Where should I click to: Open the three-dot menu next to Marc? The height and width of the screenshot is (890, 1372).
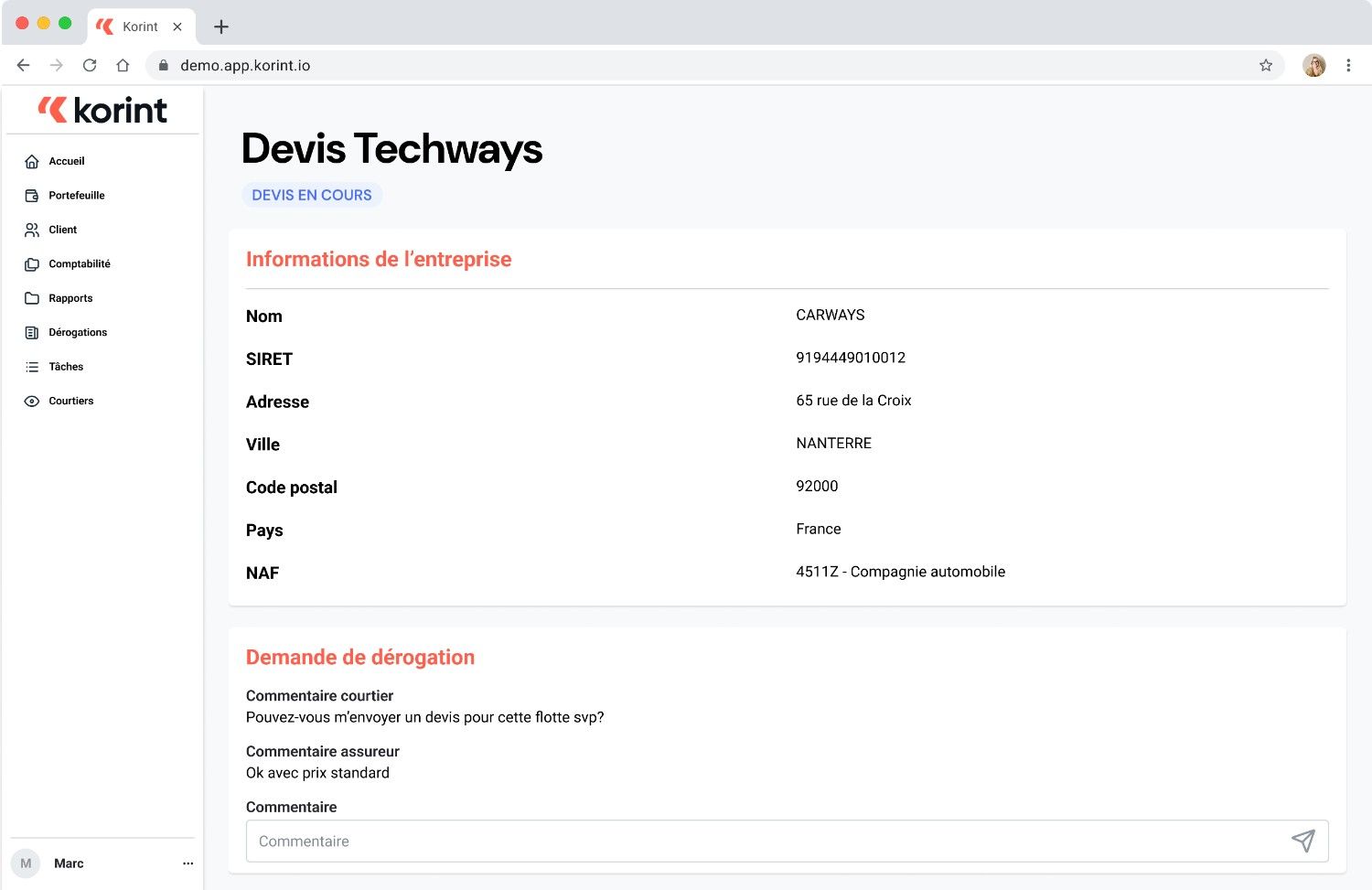click(x=188, y=863)
